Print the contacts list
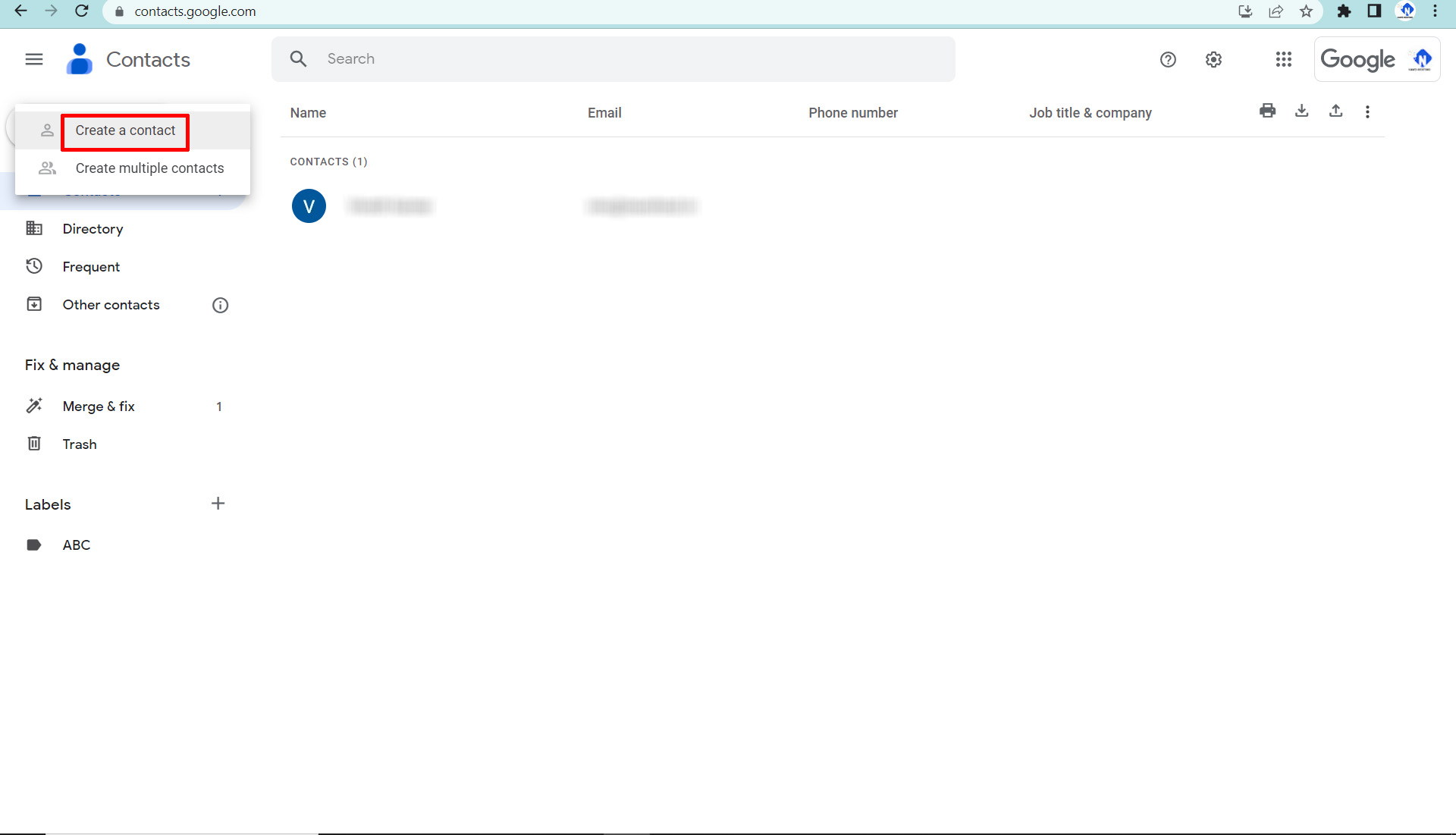The width and height of the screenshot is (1456, 835). click(x=1267, y=111)
